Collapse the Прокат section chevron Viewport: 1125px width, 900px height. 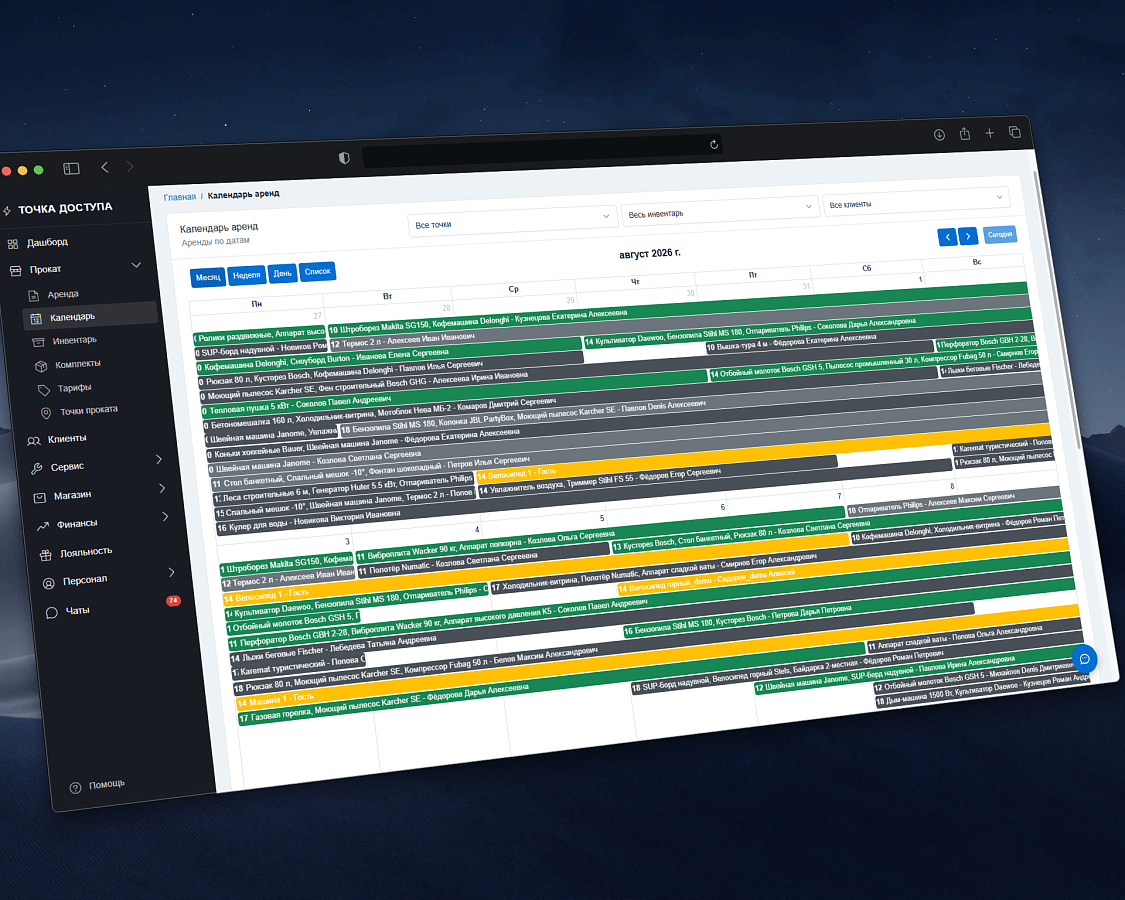[x=136, y=265]
